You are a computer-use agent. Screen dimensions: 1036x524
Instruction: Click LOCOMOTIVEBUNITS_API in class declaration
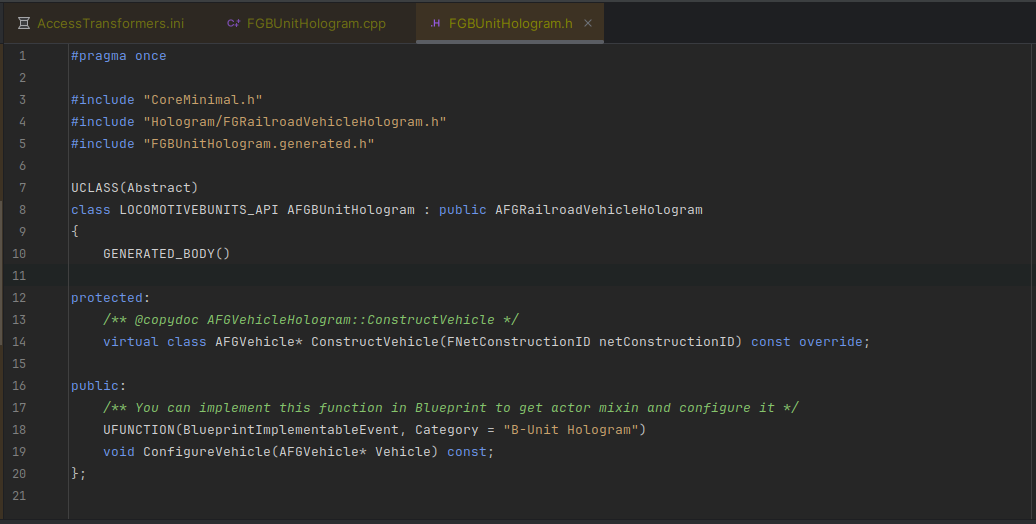pos(199,209)
